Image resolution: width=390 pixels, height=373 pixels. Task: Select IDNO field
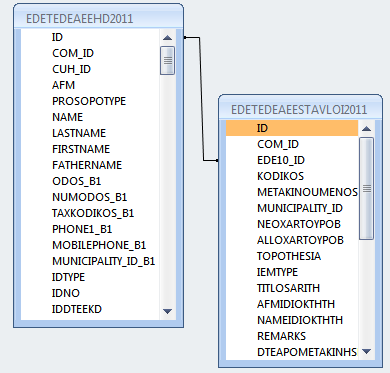(x=90, y=293)
